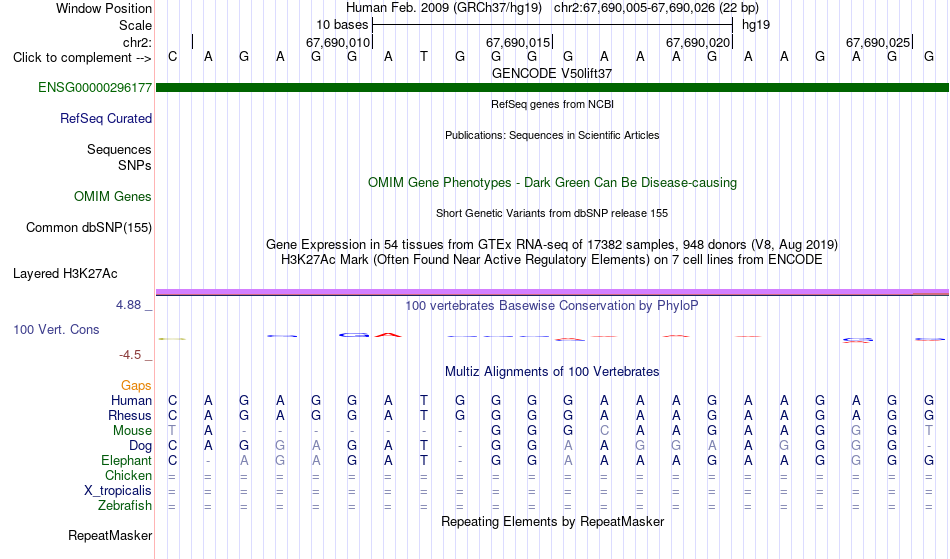Click 'Publications: Sequences in Scientific Articles' title

(x=552, y=135)
